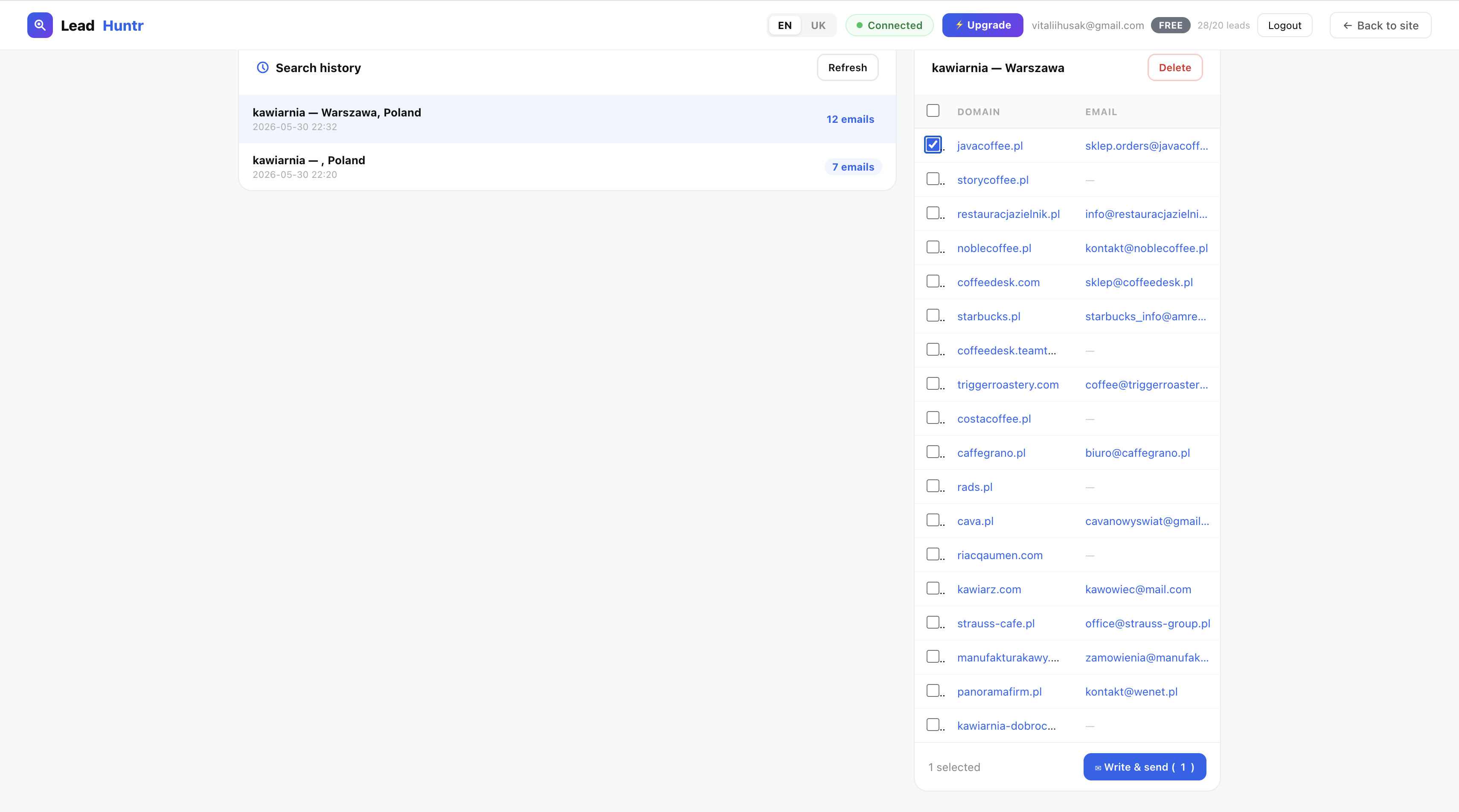Switch language to EN
The height and width of the screenshot is (812, 1459).
click(x=785, y=25)
